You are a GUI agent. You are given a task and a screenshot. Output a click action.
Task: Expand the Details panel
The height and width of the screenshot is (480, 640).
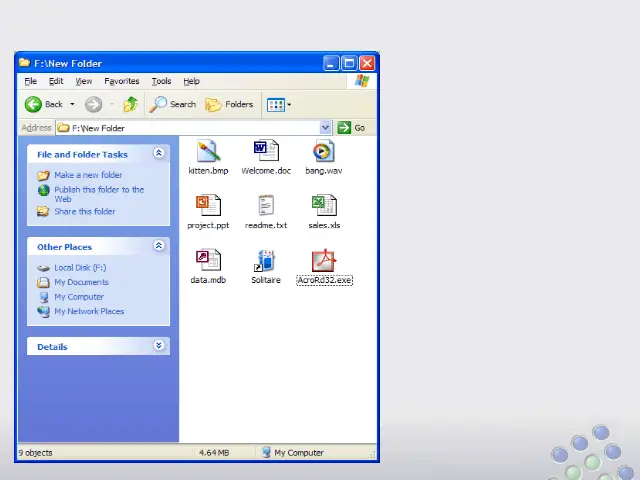coord(158,346)
